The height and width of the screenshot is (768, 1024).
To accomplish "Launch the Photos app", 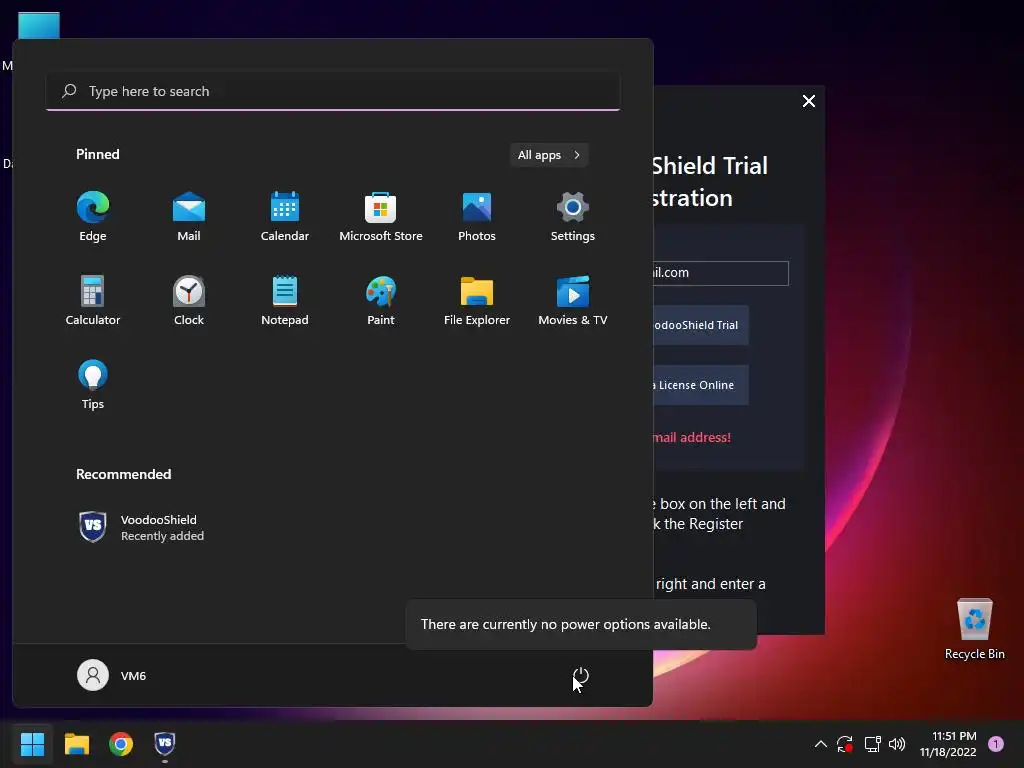I will [477, 217].
